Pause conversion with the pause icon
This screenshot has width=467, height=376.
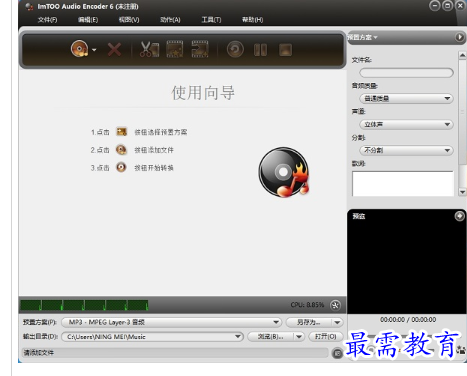coord(260,50)
